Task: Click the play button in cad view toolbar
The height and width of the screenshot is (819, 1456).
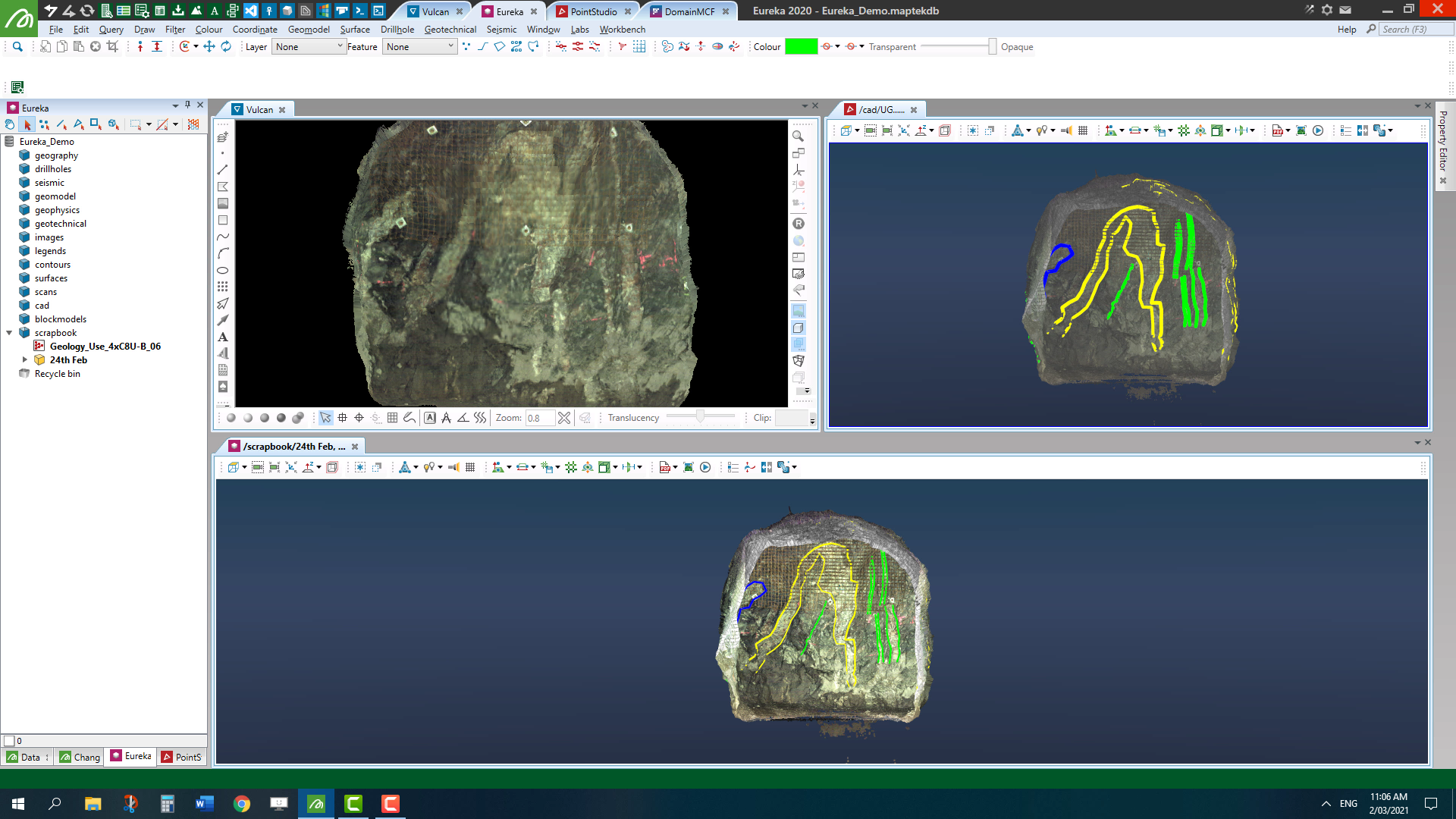Action: (1318, 130)
